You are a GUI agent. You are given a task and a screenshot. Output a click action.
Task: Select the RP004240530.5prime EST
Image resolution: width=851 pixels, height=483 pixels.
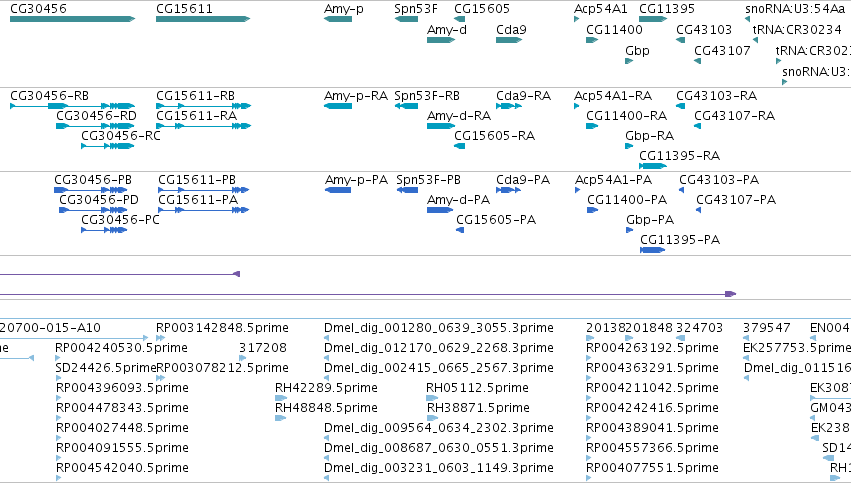tap(58, 358)
